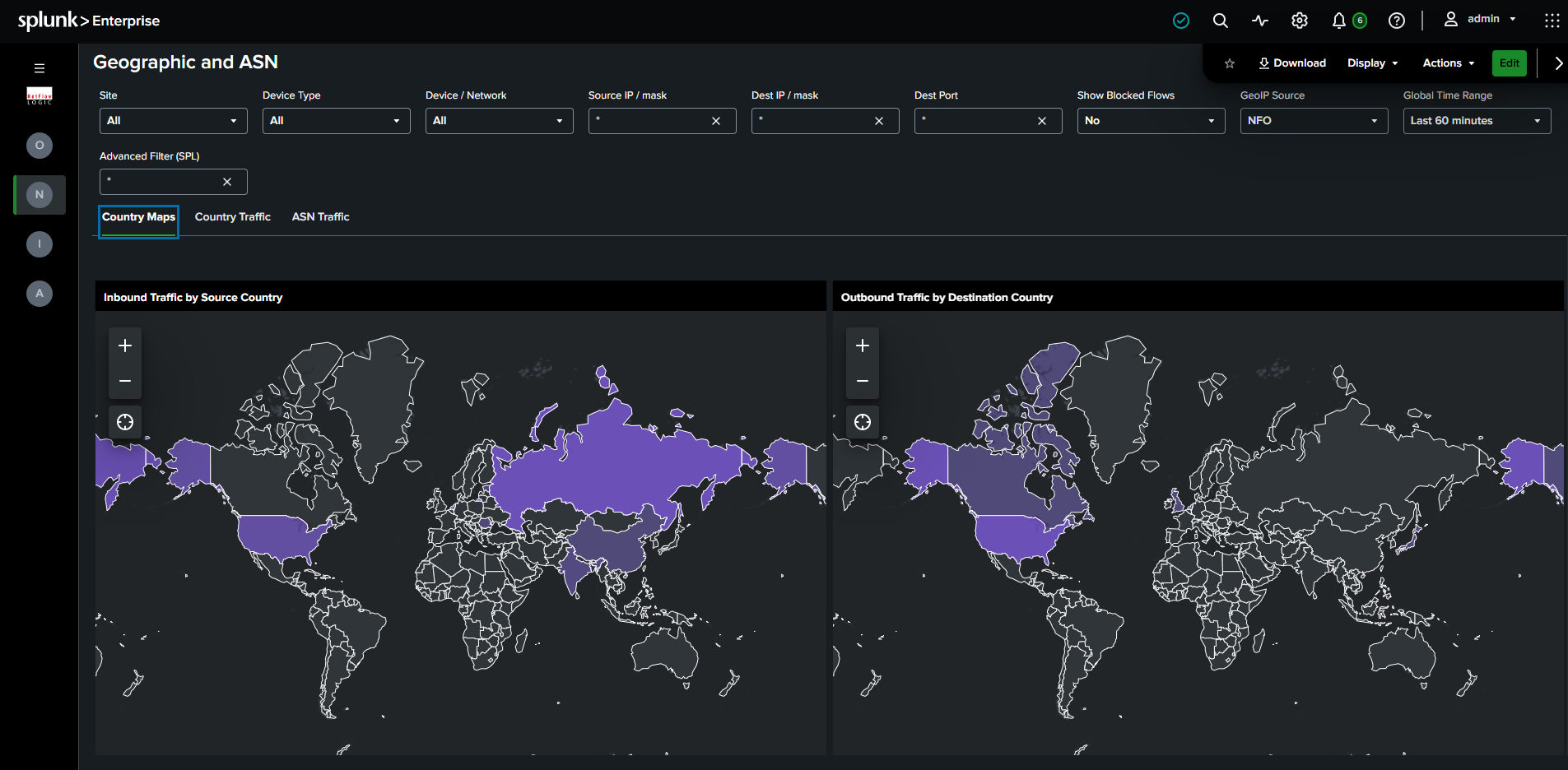Open the settings gear icon
Image resolution: width=1568 pixels, height=770 pixels.
1300,21
